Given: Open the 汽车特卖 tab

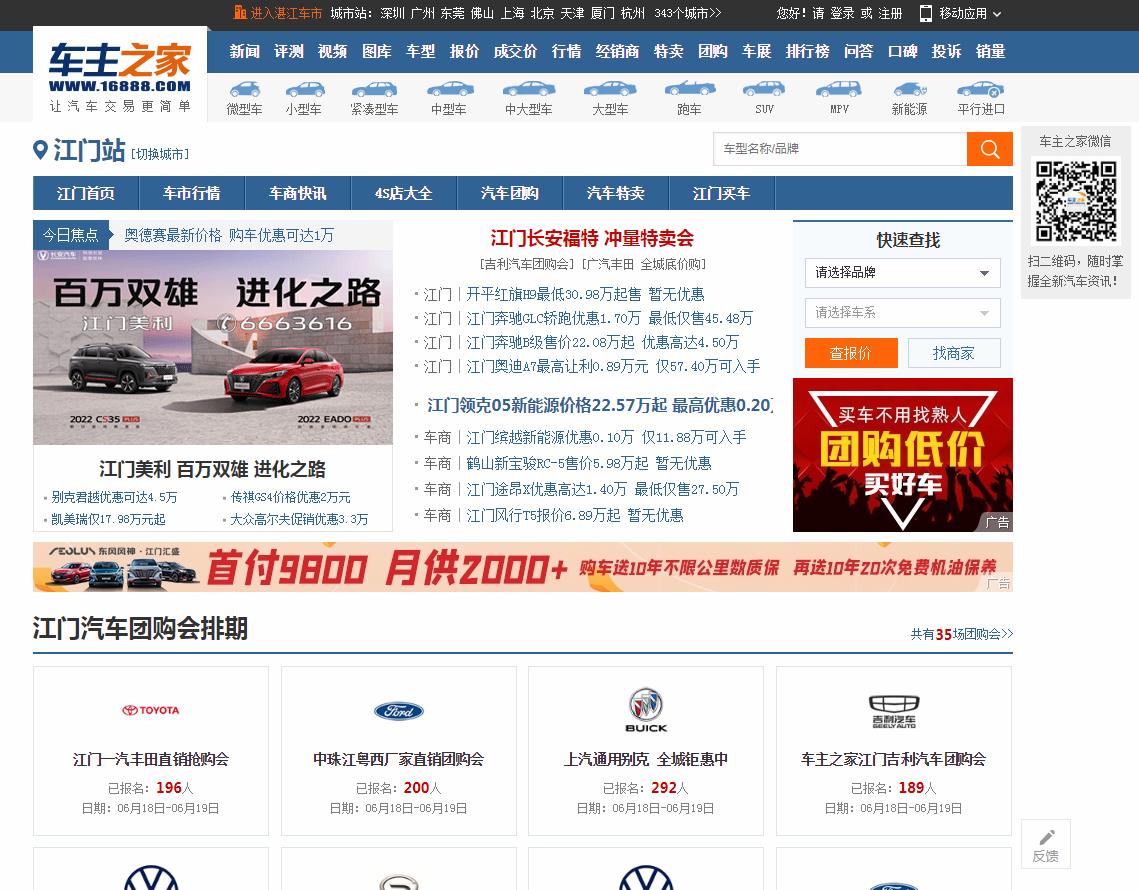Looking at the screenshot, I should [x=616, y=193].
